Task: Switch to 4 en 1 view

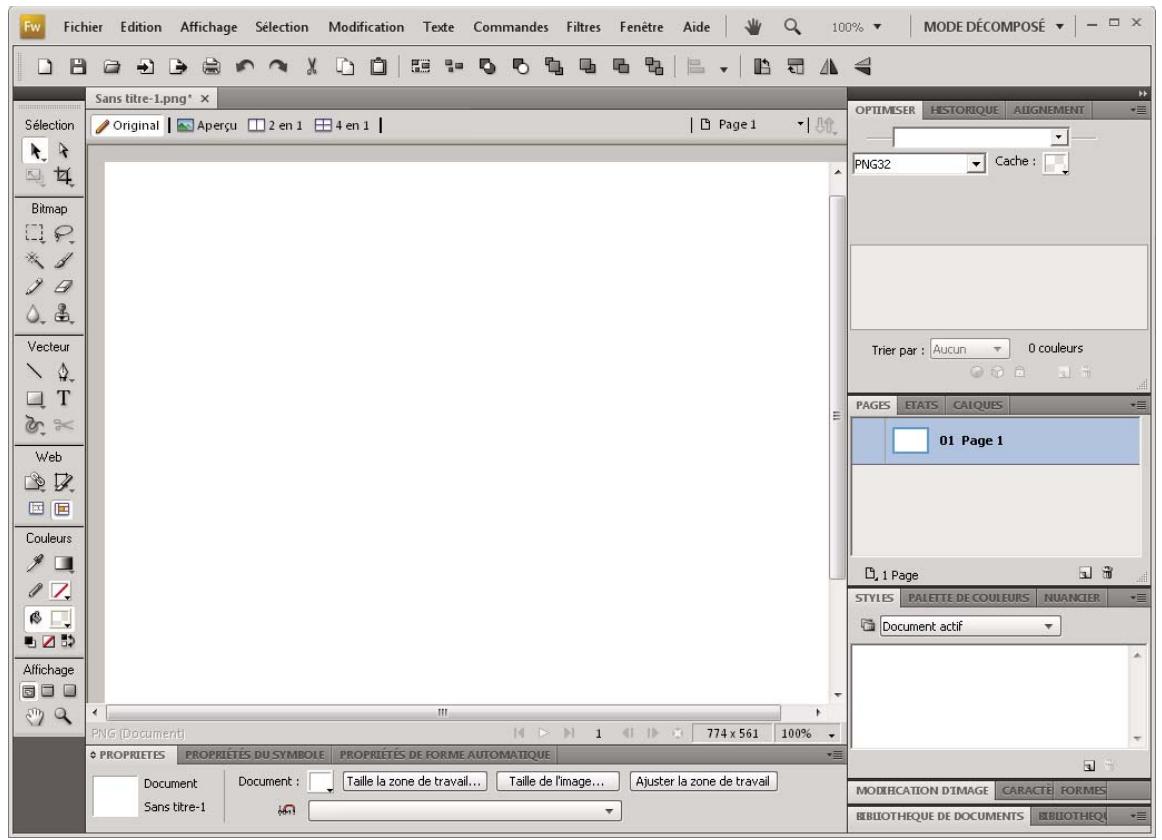Action: pyautogui.click(x=342, y=125)
